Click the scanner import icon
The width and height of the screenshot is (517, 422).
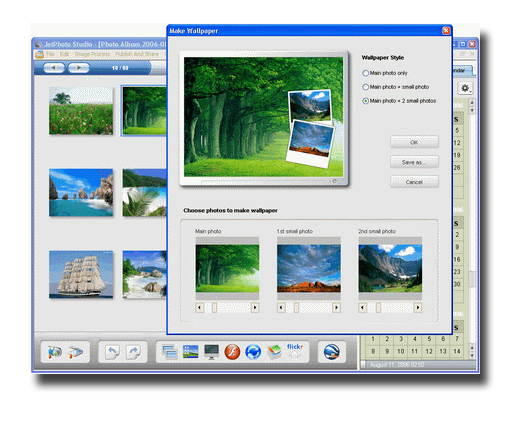[76, 352]
